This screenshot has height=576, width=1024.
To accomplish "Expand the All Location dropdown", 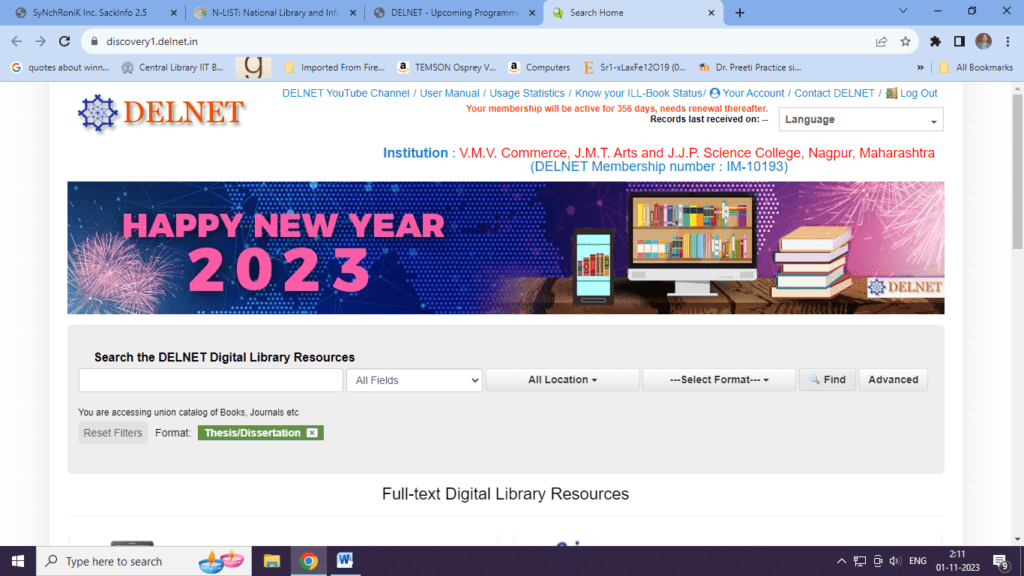I will (x=562, y=380).
